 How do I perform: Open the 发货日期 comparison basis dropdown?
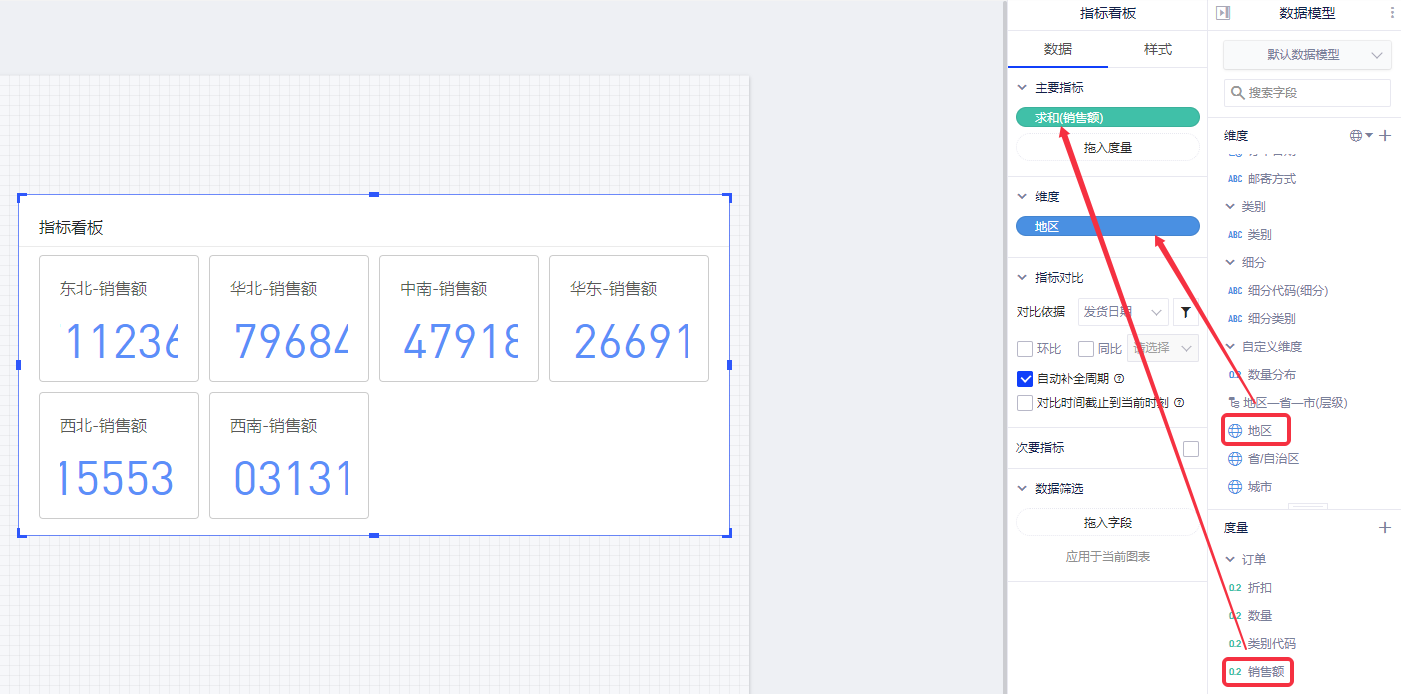[x=1123, y=313]
